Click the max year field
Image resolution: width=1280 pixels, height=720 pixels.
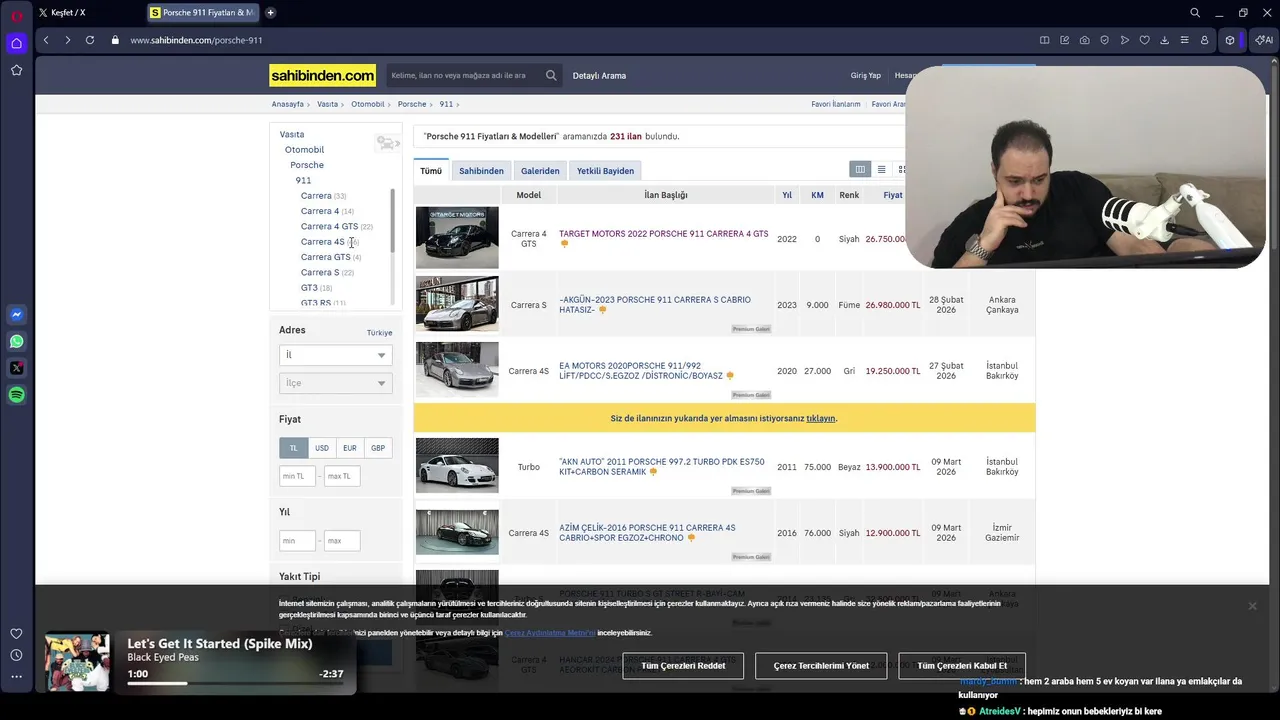pos(342,541)
